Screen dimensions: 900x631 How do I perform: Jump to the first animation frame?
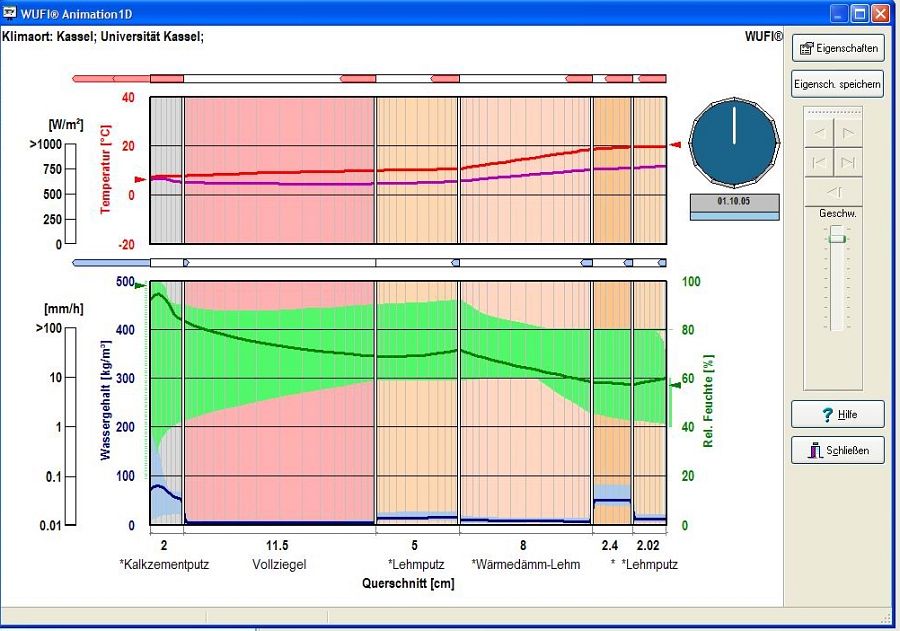pyautogui.click(x=819, y=161)
